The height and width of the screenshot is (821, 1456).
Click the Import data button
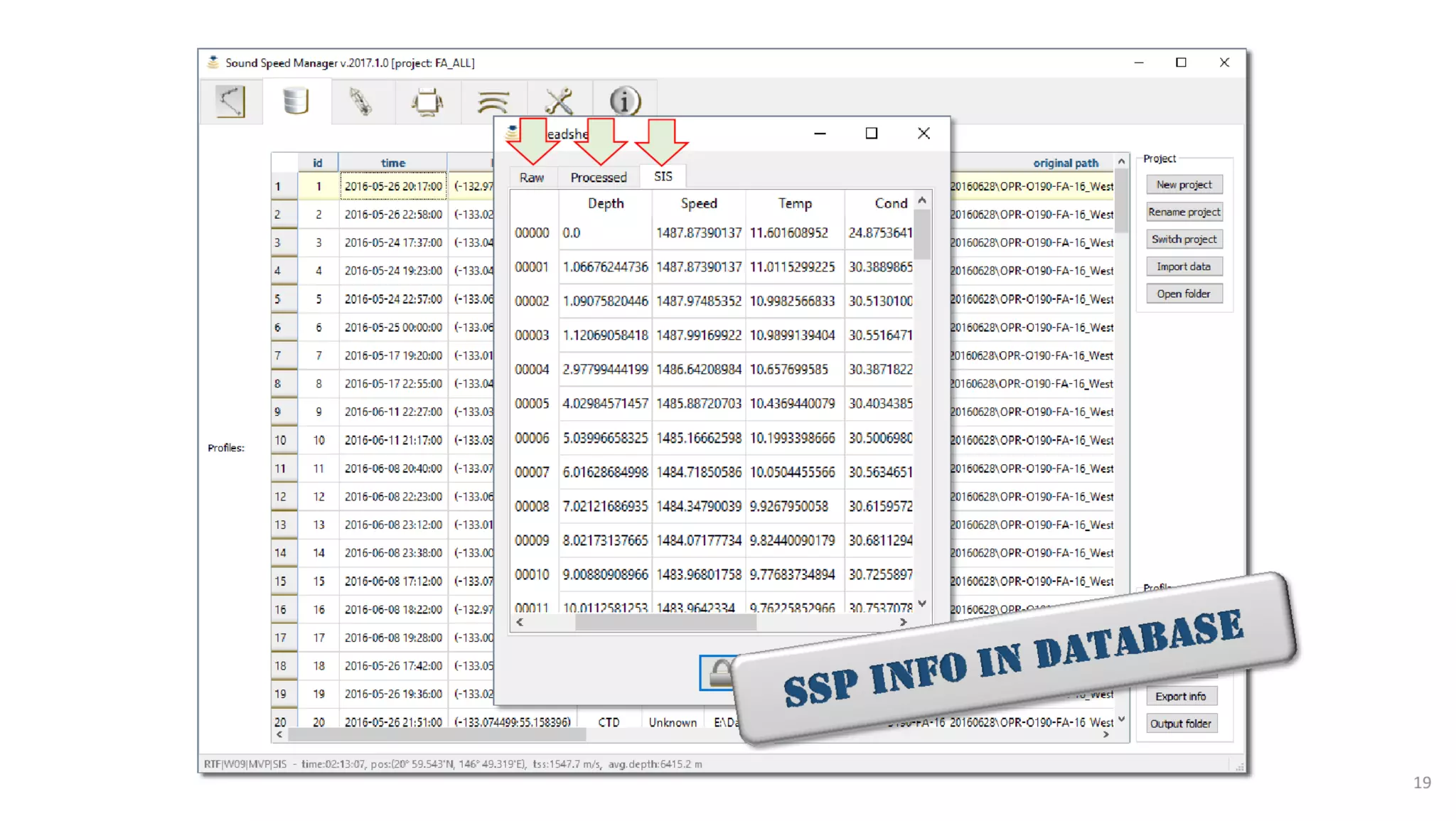coord(1184,267)
